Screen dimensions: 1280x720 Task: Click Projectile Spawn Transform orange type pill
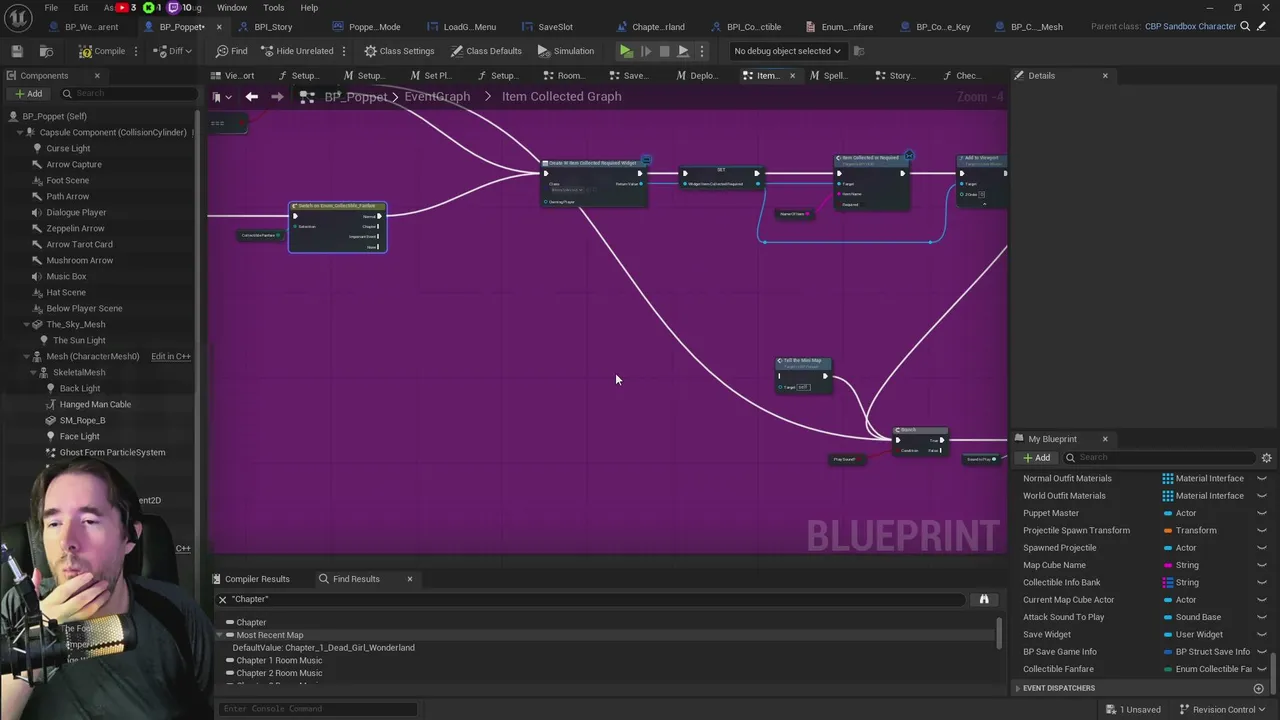point(1168,531)
